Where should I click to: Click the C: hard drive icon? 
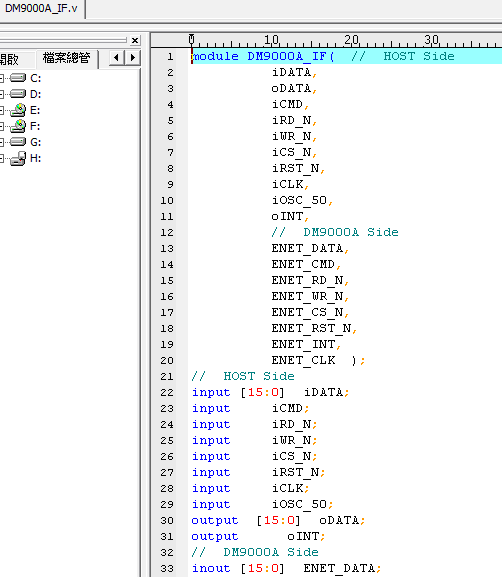[18, 78]
